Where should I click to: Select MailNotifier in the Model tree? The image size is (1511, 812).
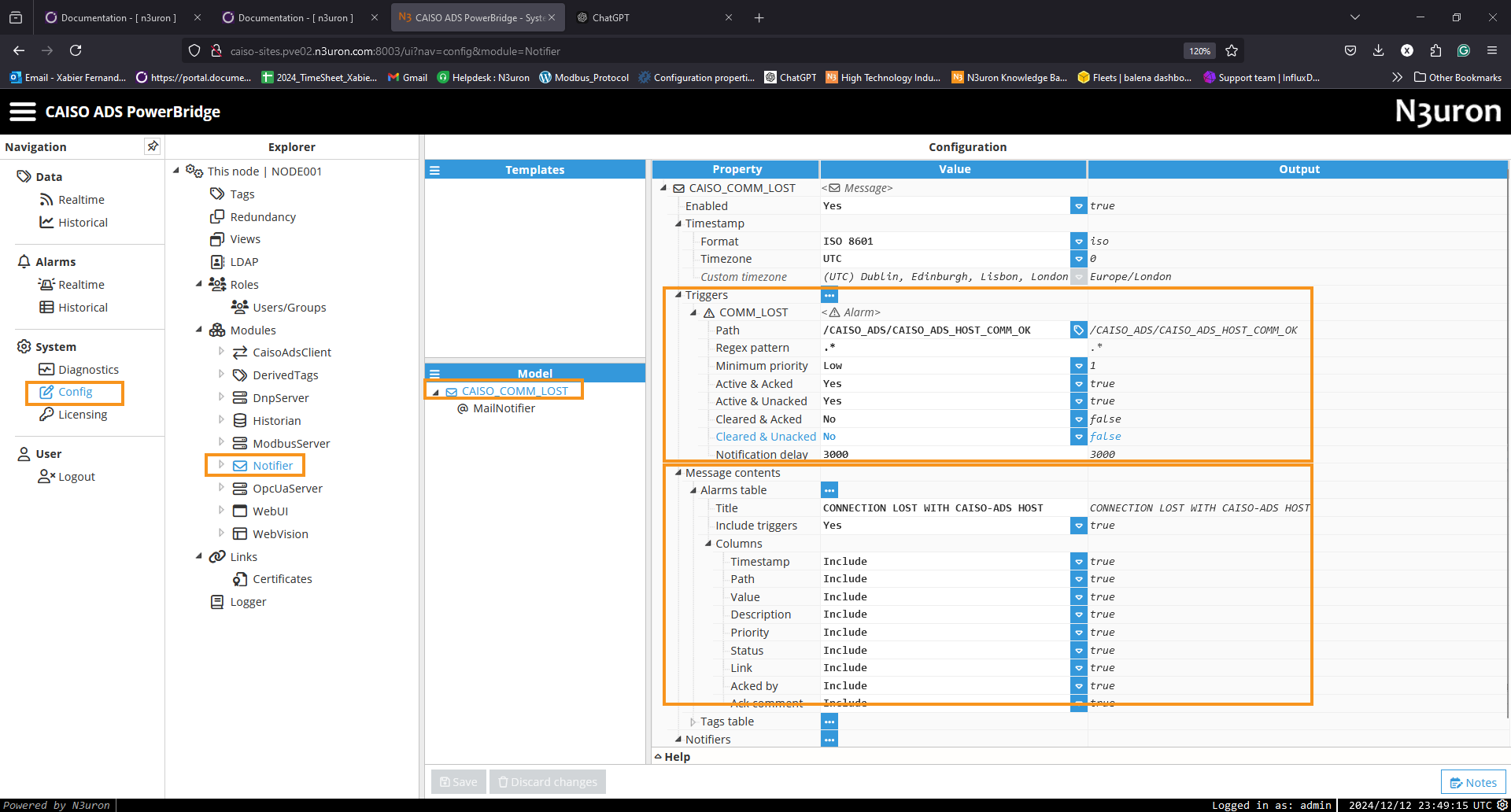tap(496, 408)
